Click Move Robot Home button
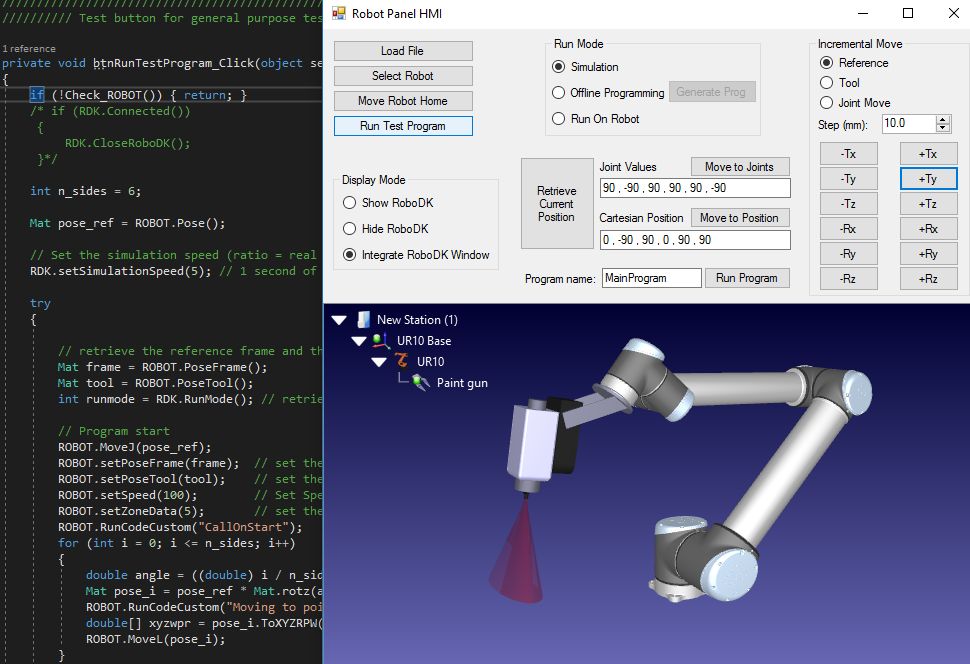This screenshot has width=970, height=664. tap(403, 101)
